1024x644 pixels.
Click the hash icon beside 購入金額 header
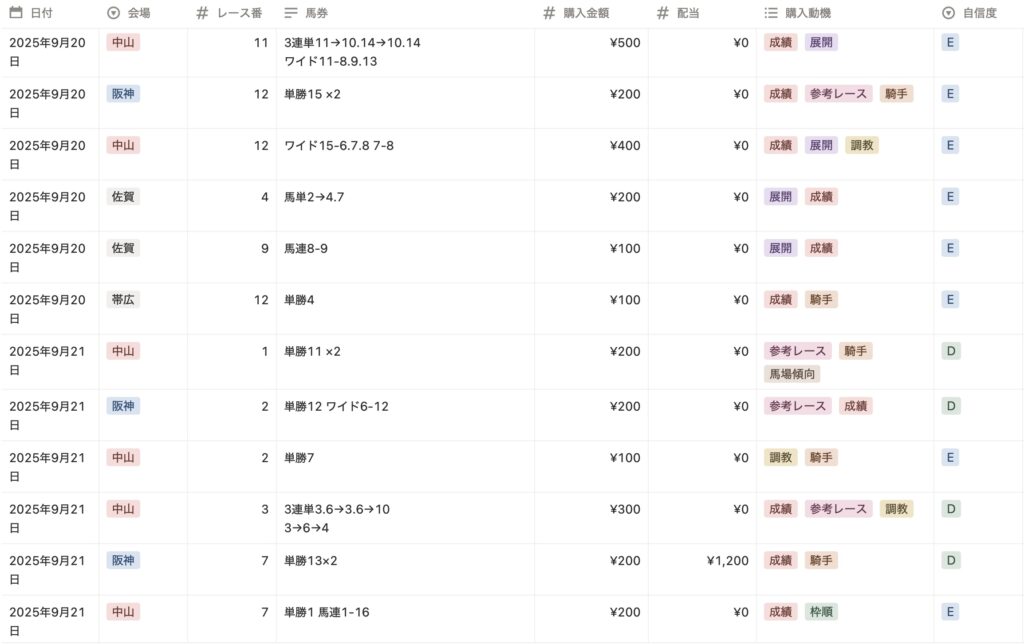coord(549,14)
